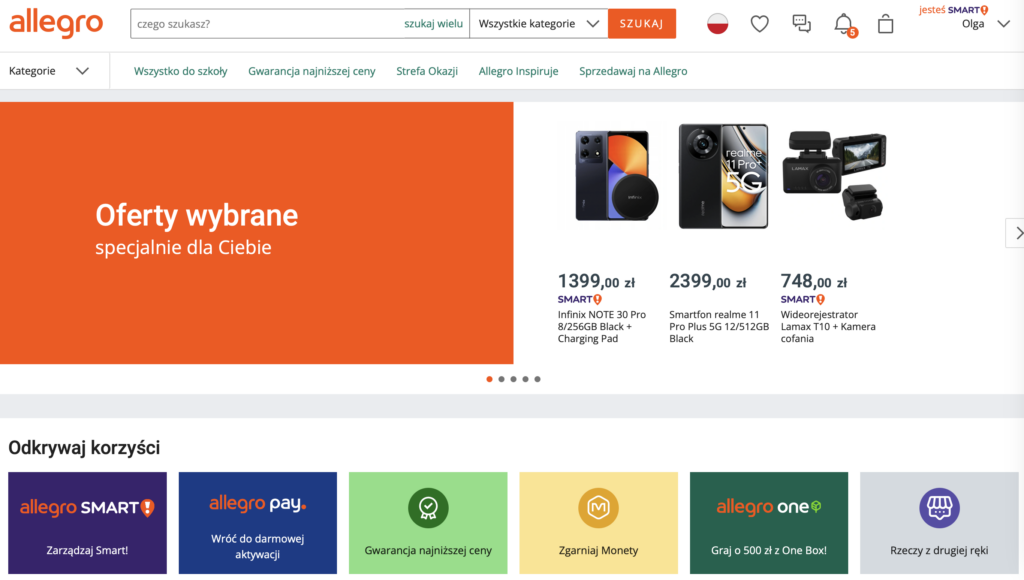The height and width of the screenshot is (580, 1024).
Task: Click the Gwarancja najniższej ceny badge icon
Action: (428, 508)
